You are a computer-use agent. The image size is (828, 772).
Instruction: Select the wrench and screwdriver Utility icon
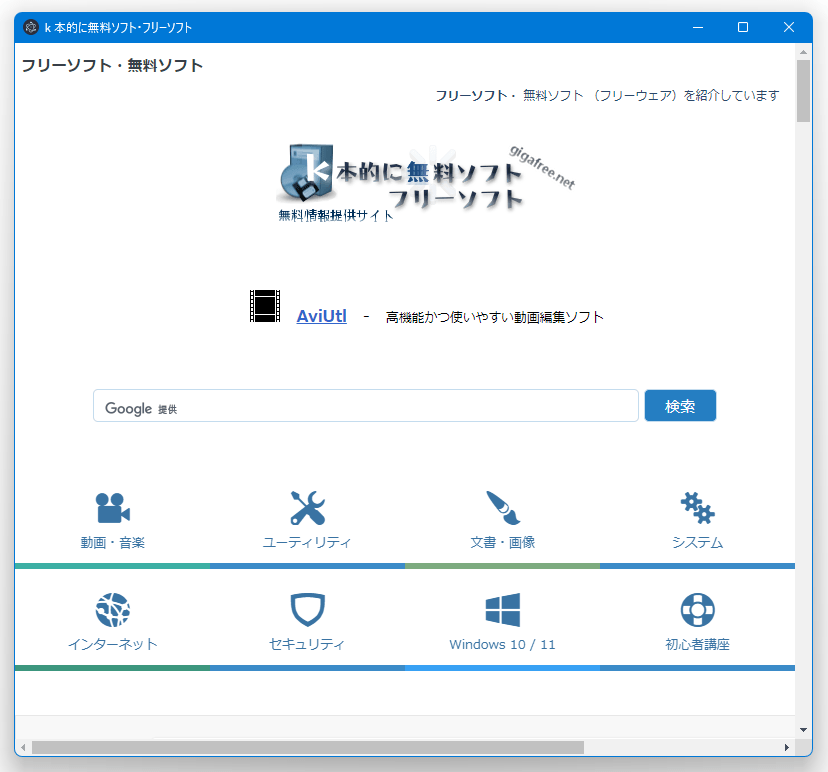click(x=307, y=508)
